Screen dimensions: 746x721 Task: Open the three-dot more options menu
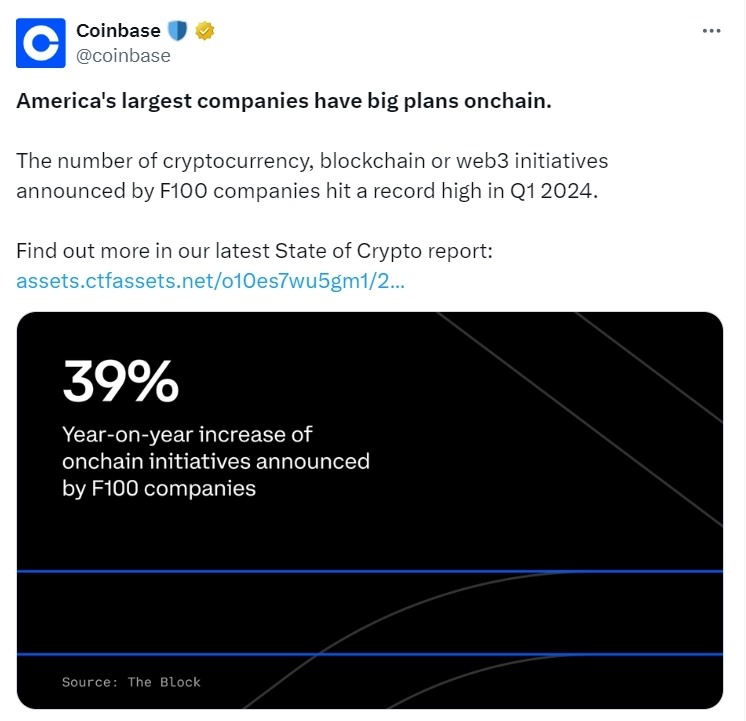(x=711, y=31)
